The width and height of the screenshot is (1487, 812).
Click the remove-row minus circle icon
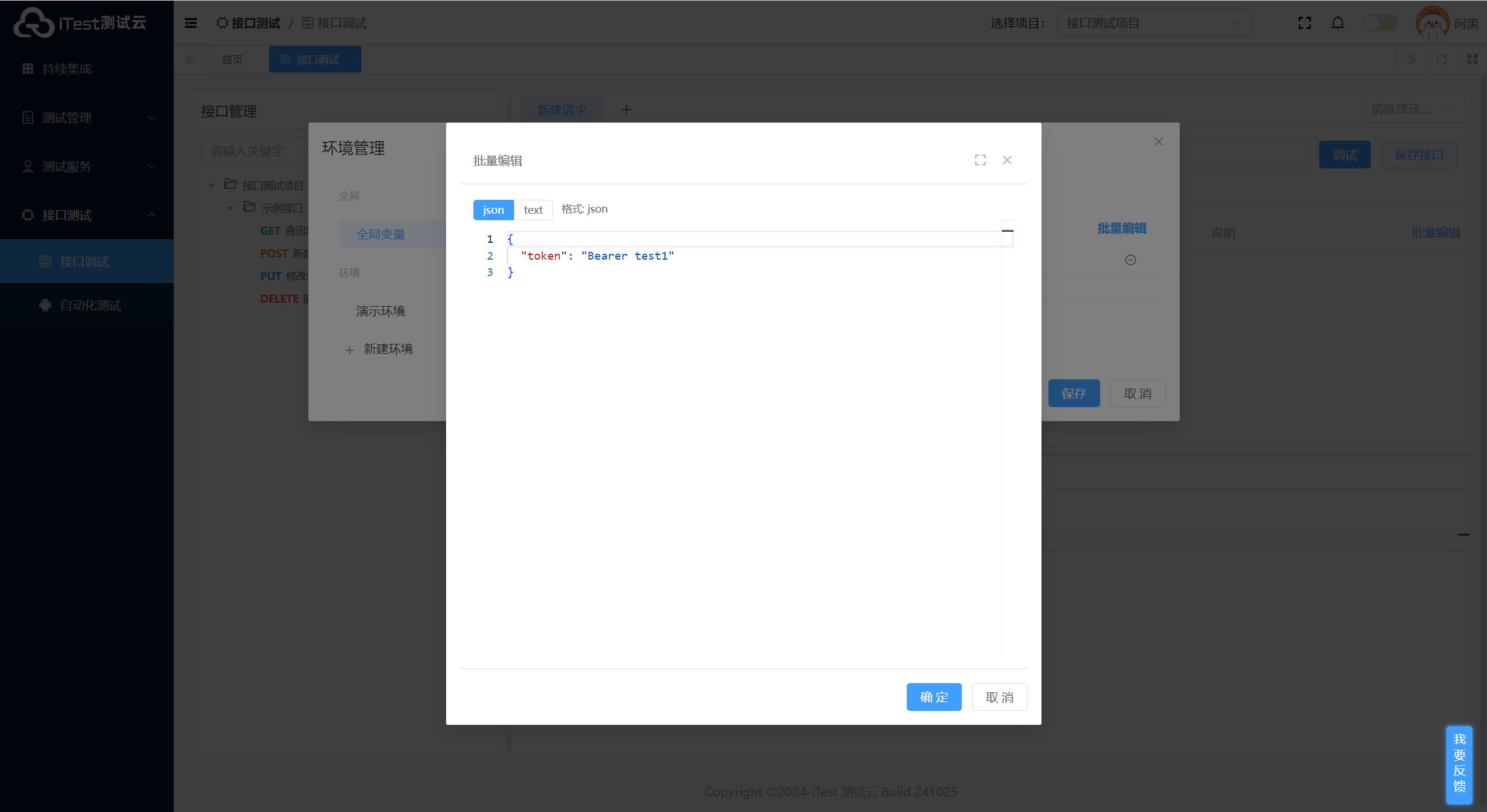click(1130, 260)
